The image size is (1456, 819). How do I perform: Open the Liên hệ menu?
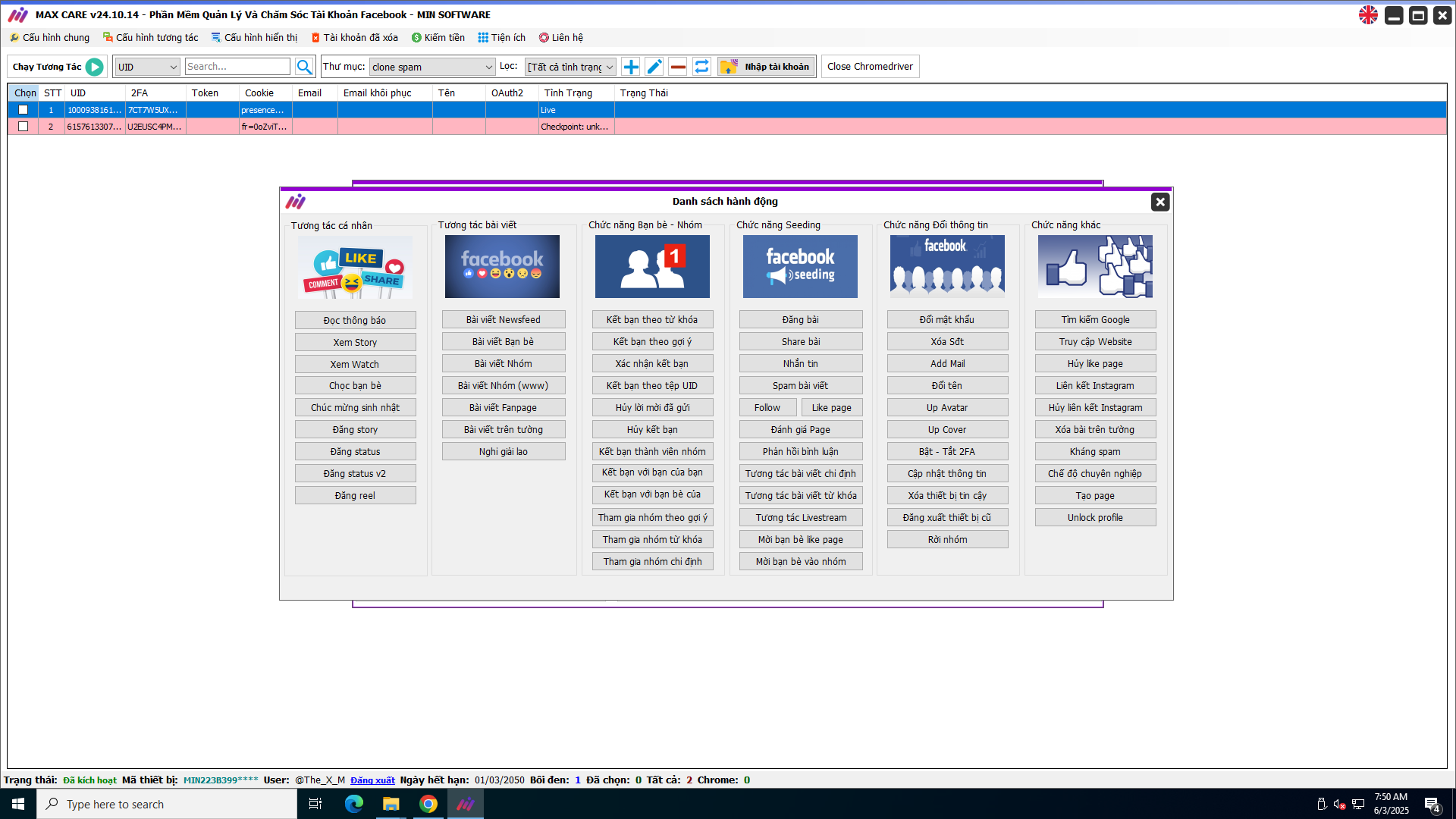pyautogui.click(x=561, y=37)
